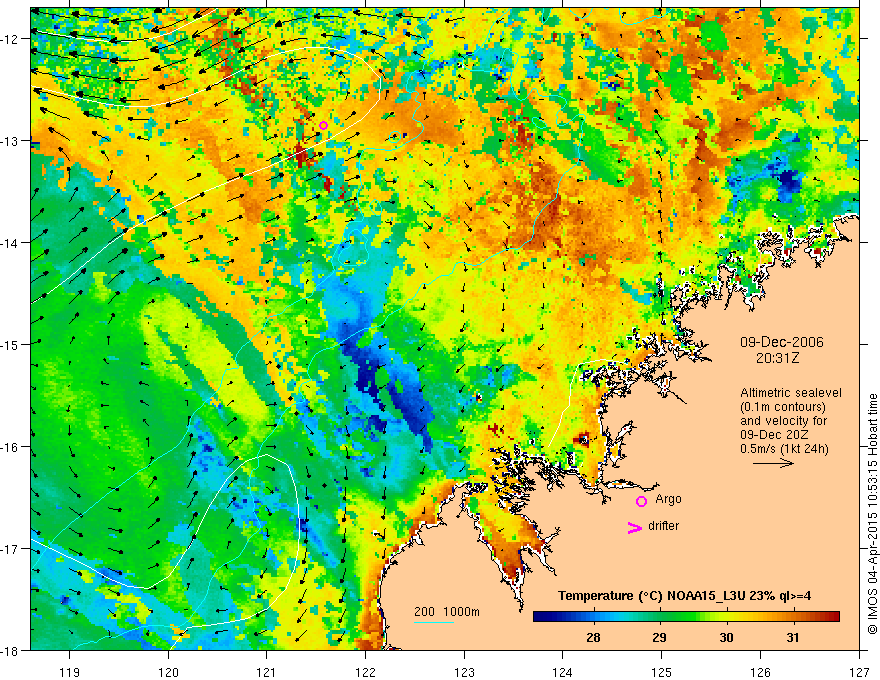The height and width of the screenshot is (680, 880).
Task: Click the 31 temperature scale label
Action: 792,637
